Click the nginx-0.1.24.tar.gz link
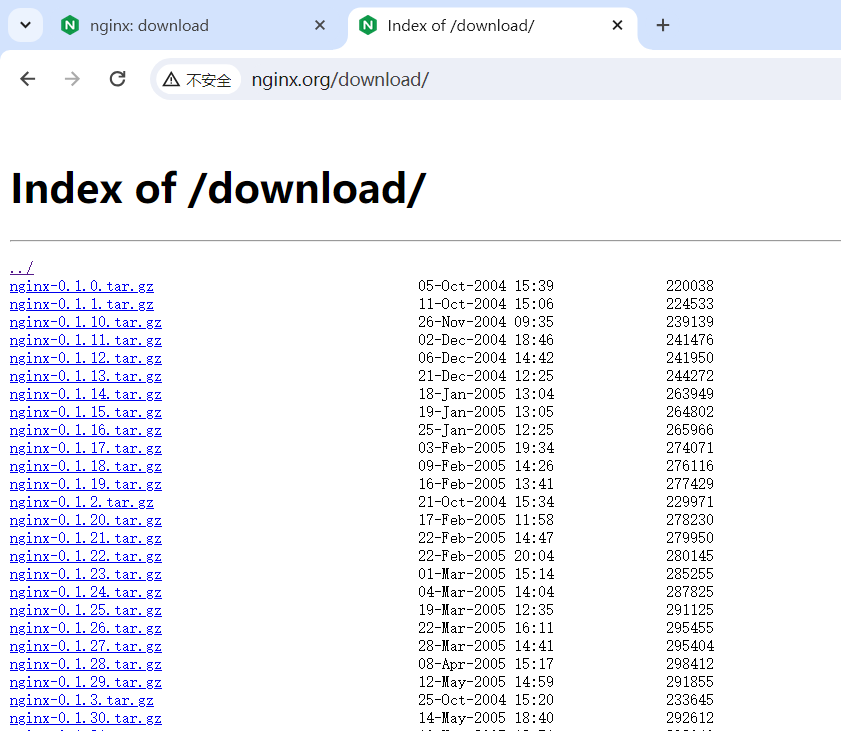This screenshot has height=731, width=841. point(86,592)
